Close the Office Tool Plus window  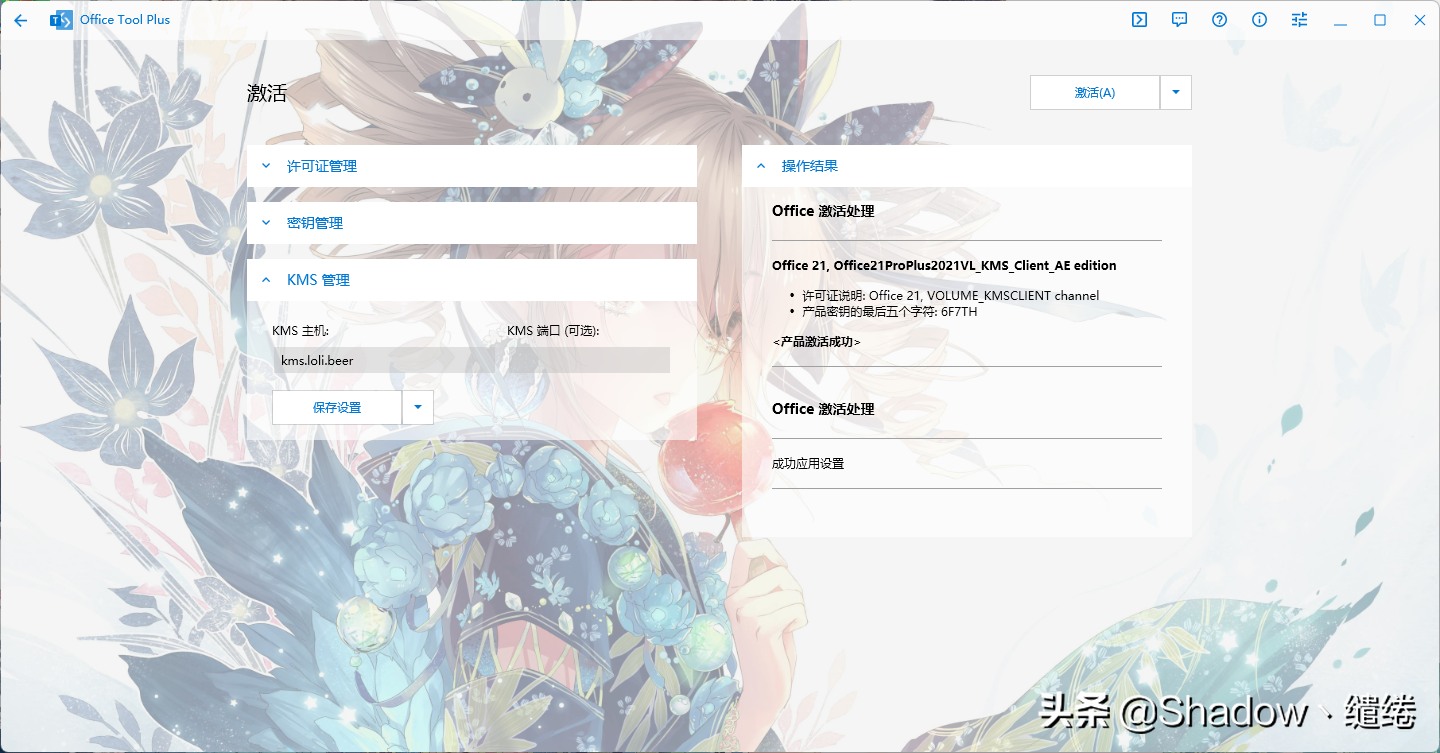pyautogui.click(x=1419, y=20)
